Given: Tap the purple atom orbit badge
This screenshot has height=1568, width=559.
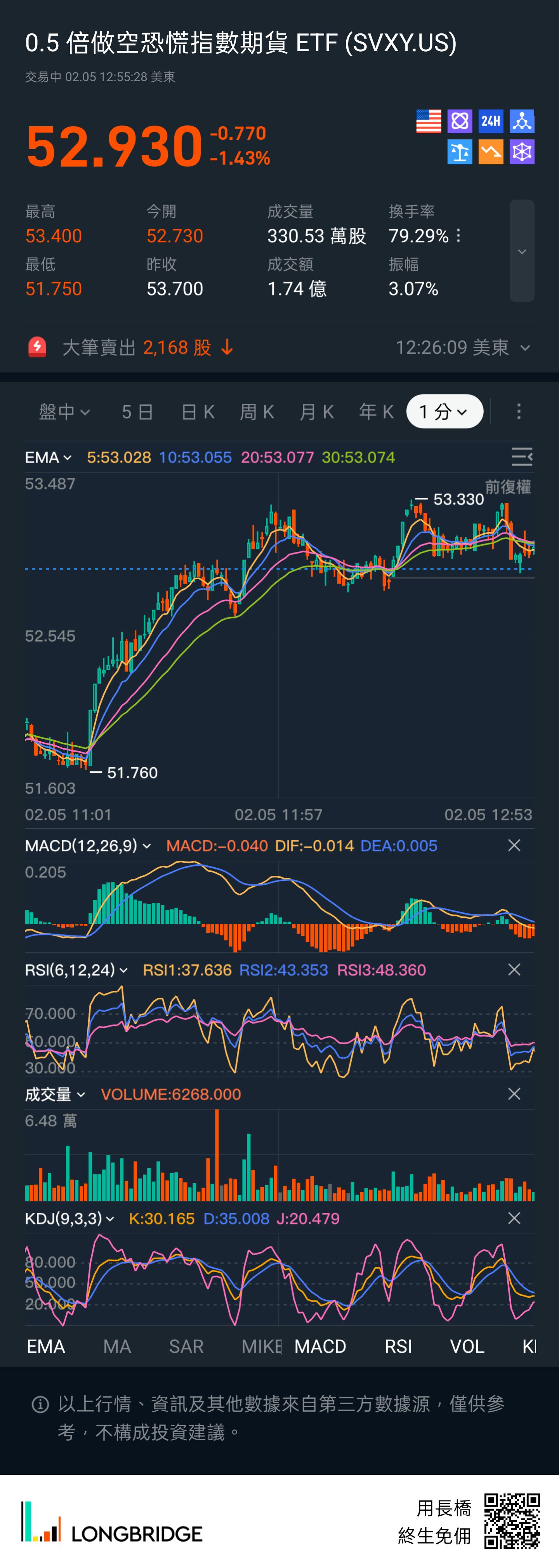Looking at the screenshot, I should coord(459,121).
